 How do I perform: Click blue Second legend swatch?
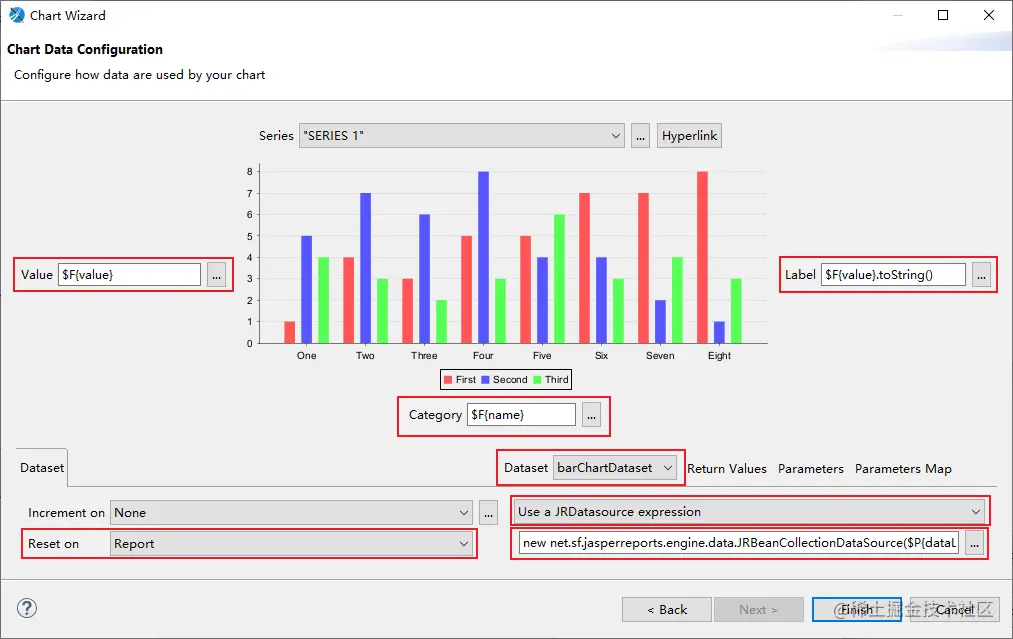pyautogui.click(x=485, y=380)
